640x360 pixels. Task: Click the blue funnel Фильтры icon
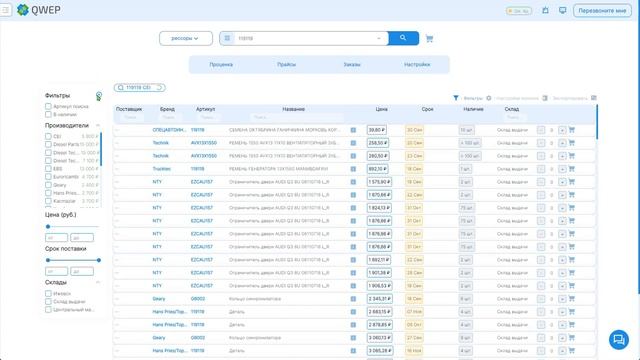(x=456, y=98)
